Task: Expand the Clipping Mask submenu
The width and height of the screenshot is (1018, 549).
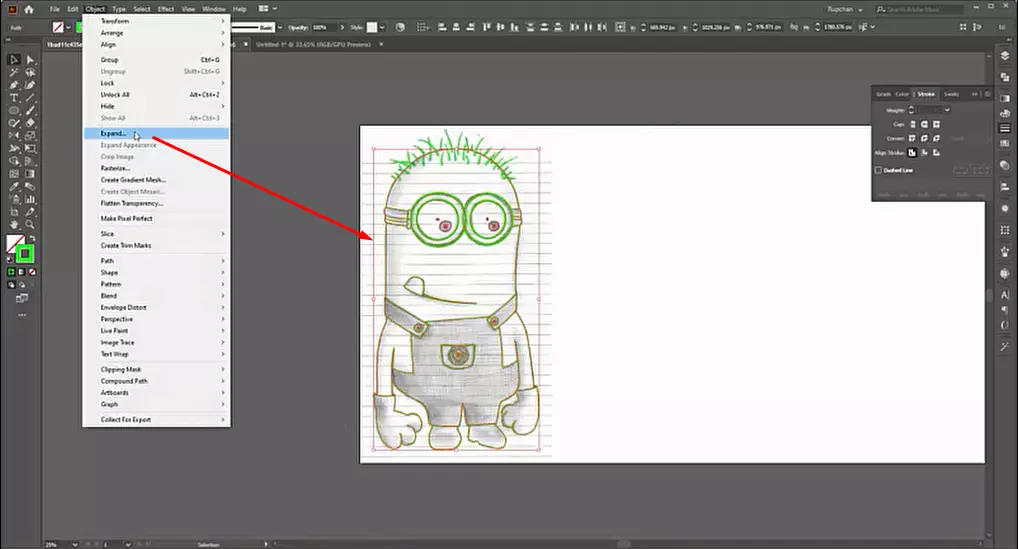Action: (x=156, y=369)
